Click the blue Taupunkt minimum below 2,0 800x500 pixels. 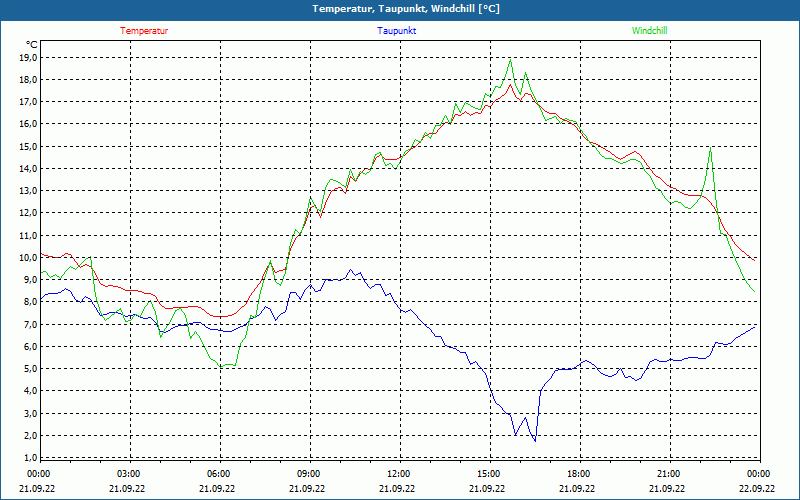click(535, 441)
